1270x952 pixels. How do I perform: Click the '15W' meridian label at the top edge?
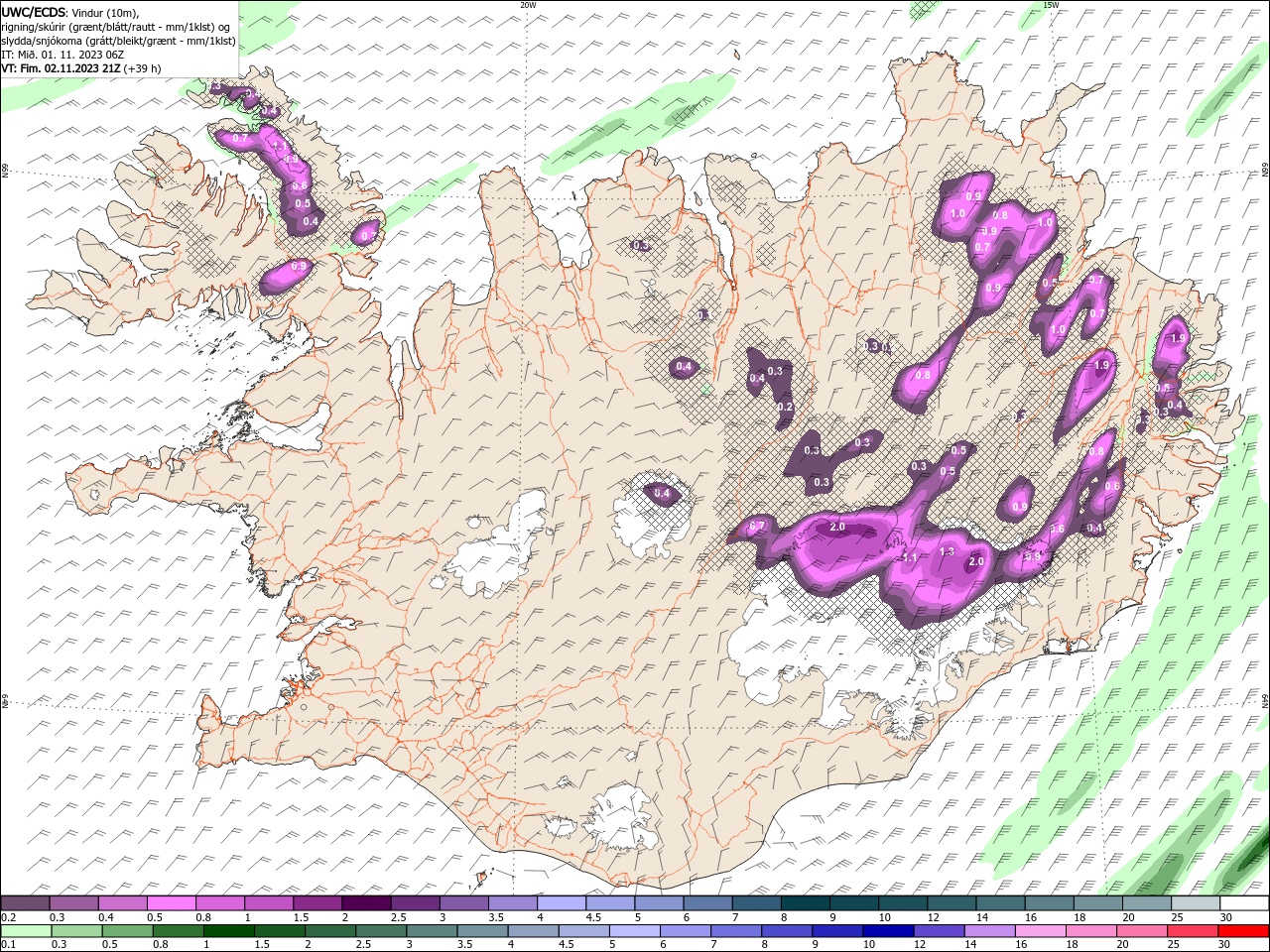(1051, 5)
